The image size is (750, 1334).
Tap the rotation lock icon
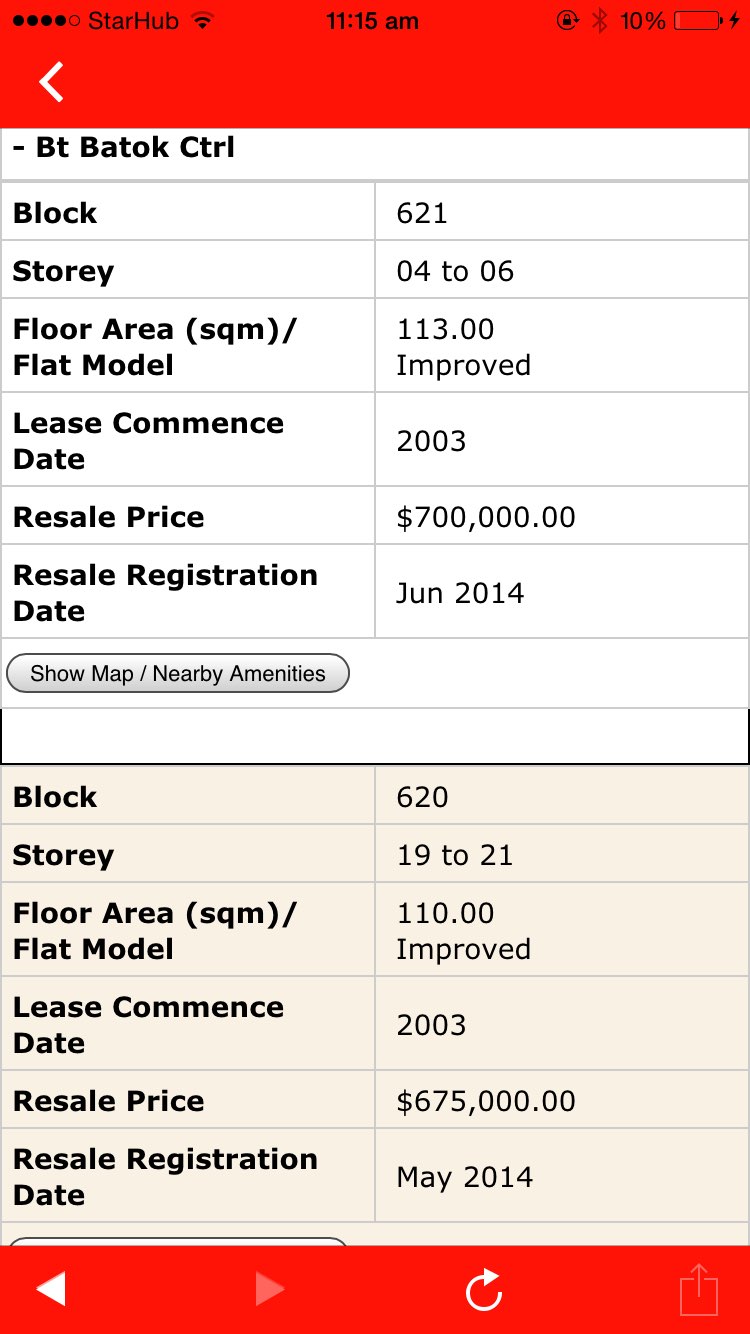567,21
